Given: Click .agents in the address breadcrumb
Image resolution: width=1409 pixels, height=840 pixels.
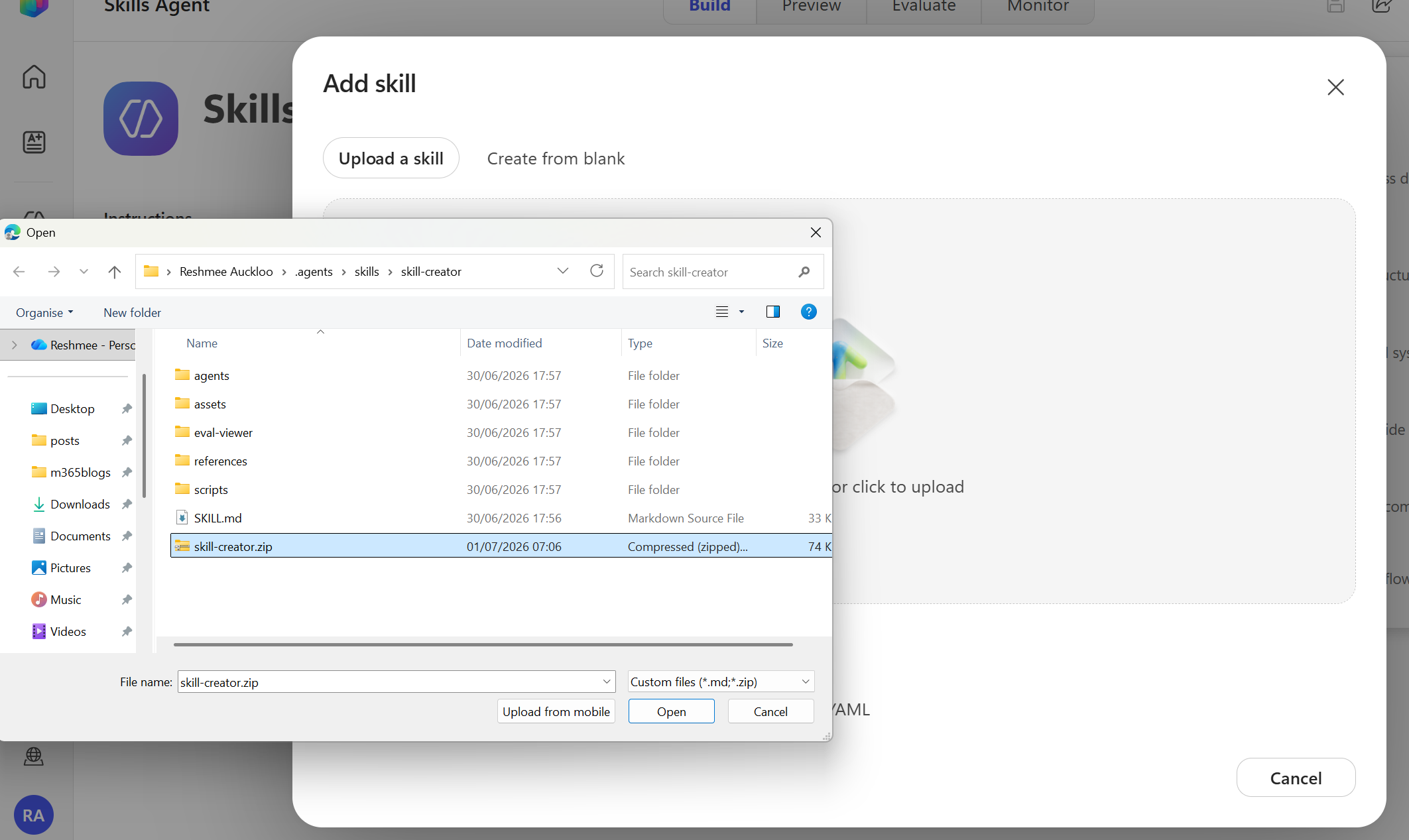Looking at the screenshot, I should pos(314,271).
